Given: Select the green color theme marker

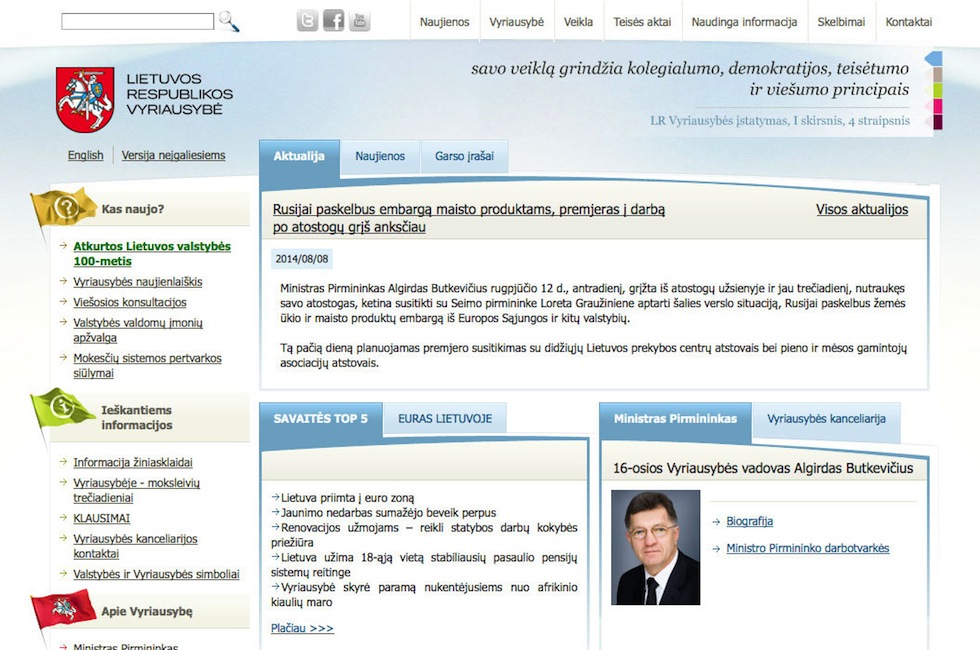Looking at the screenshot, I should point(937,90).
